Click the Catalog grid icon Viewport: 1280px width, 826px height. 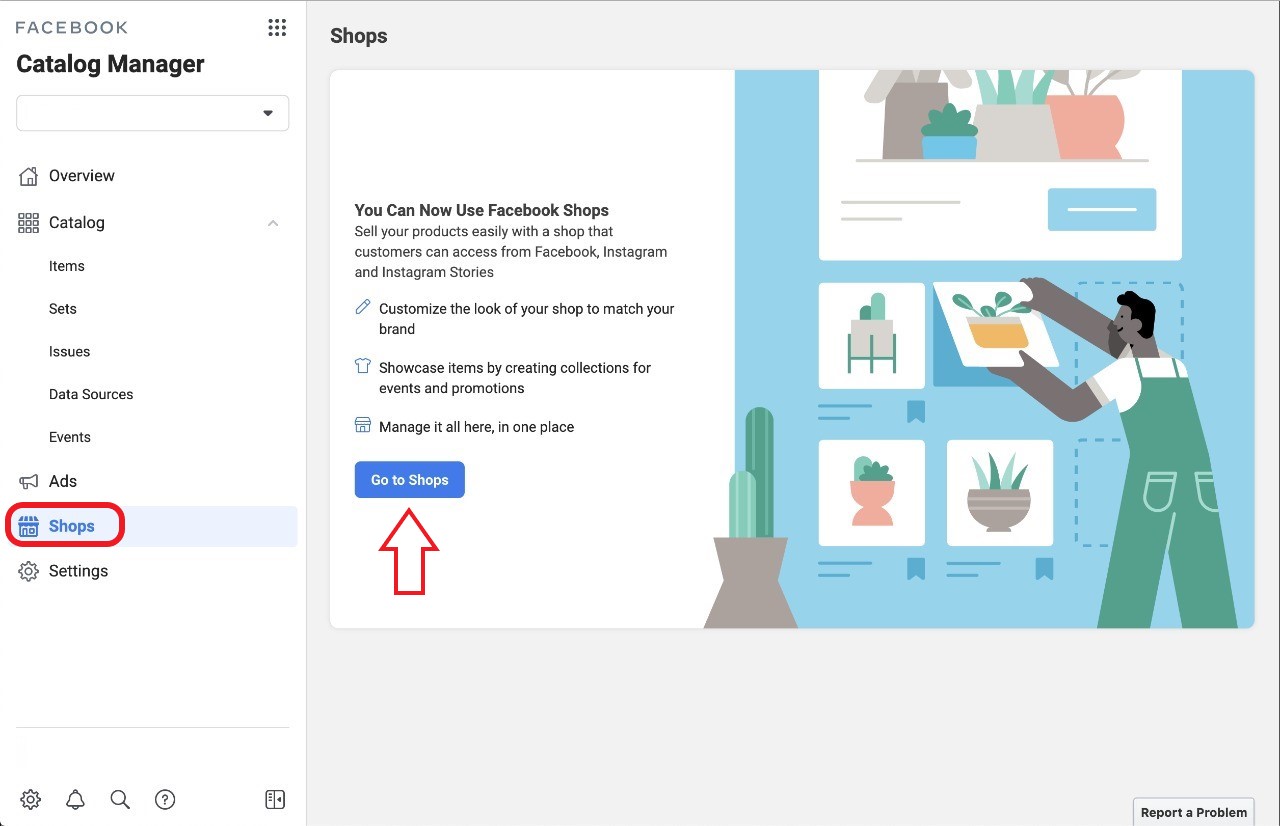29,223
